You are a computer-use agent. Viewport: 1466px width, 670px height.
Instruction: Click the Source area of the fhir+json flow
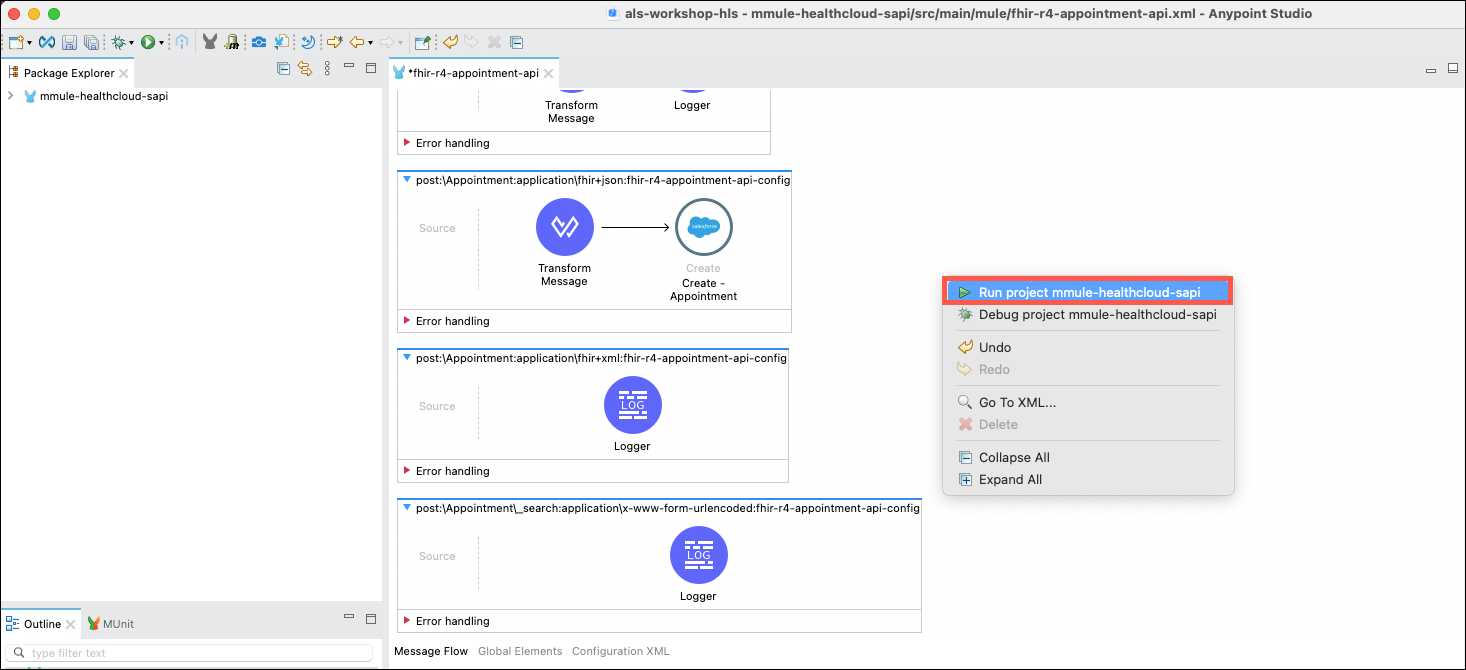[437, 228]
